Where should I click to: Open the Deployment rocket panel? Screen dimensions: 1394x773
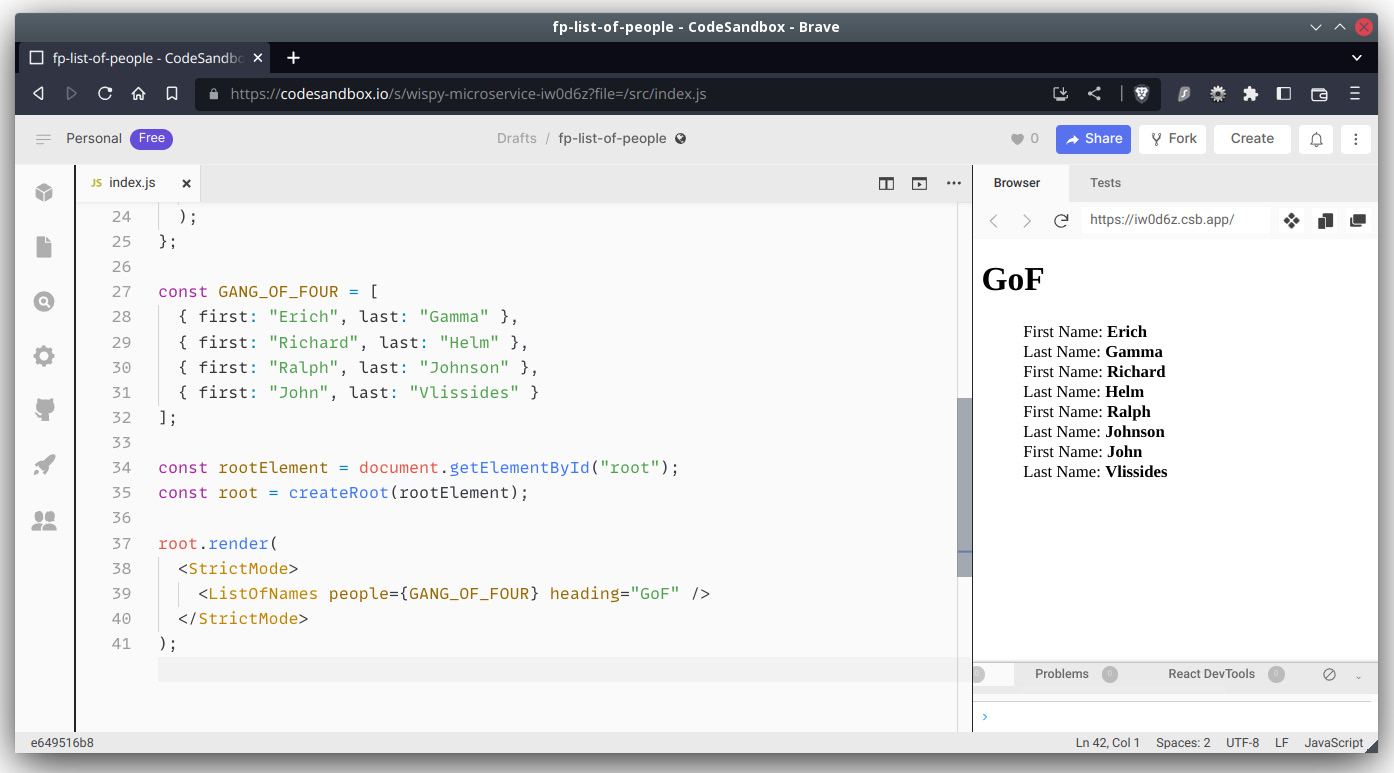tap(43, 464)
